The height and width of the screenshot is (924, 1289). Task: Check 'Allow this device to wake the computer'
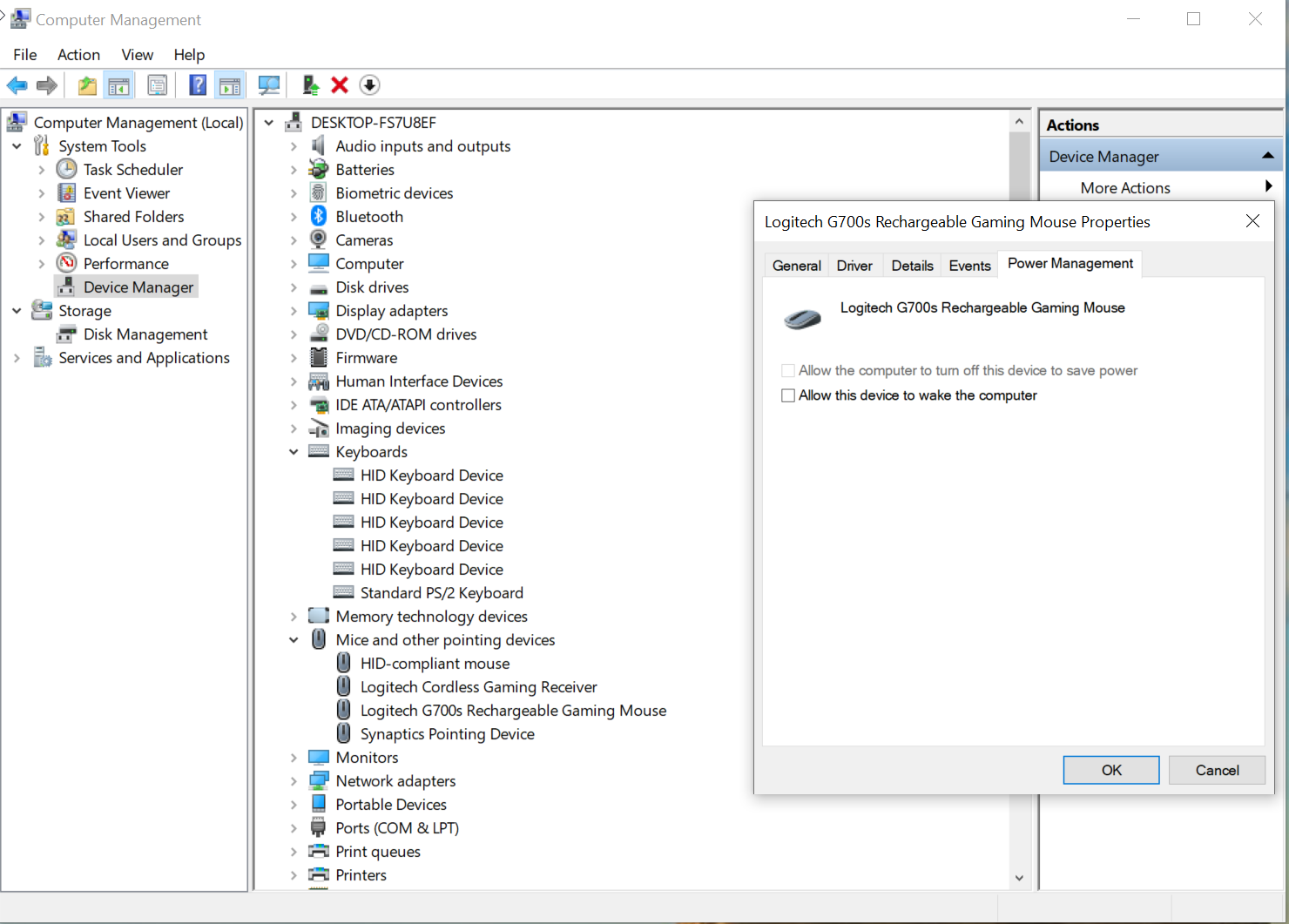(x=788, y=395)
